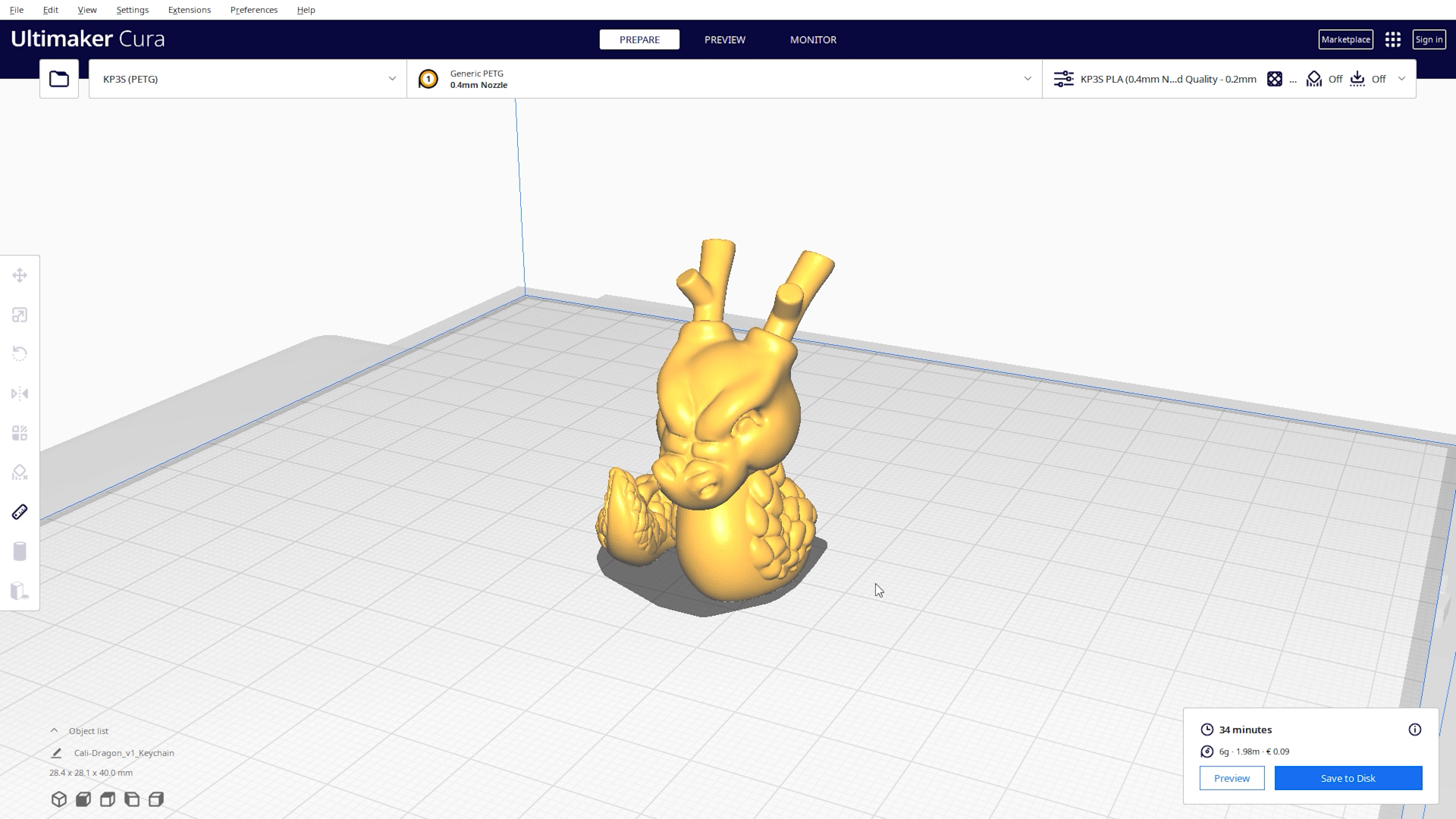Show print time info details icon

pyautogui.click(x=1415, y=730)
